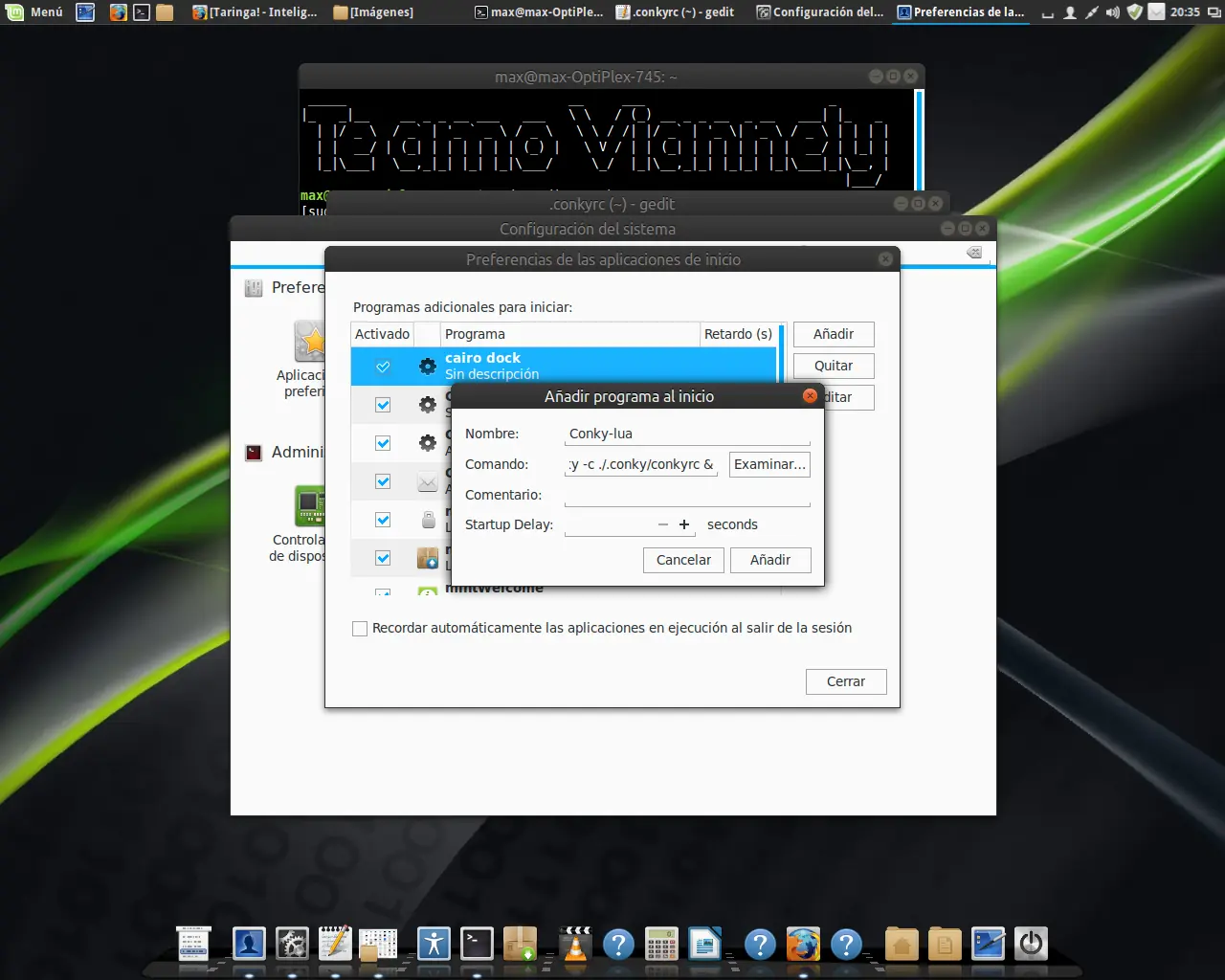
Task: Enable remembering running applications at session logout
Action: click(x=360, y=628)
